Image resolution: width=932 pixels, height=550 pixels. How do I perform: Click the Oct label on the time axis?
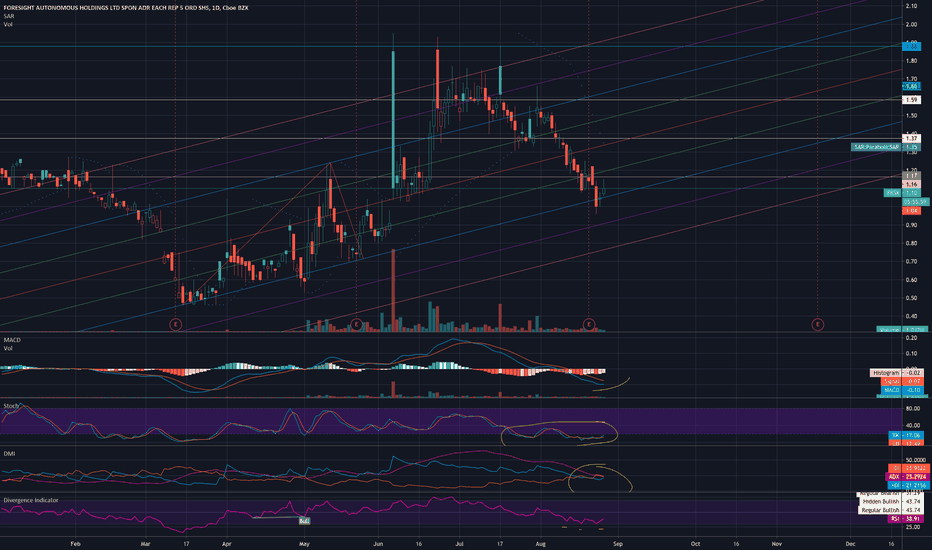(695, 543)
